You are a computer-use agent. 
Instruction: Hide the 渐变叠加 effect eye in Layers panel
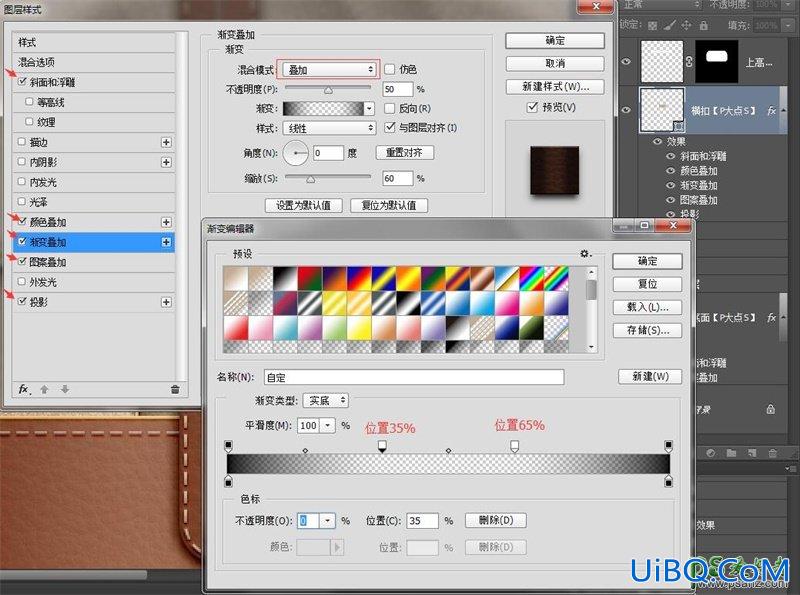coord(670,185)
